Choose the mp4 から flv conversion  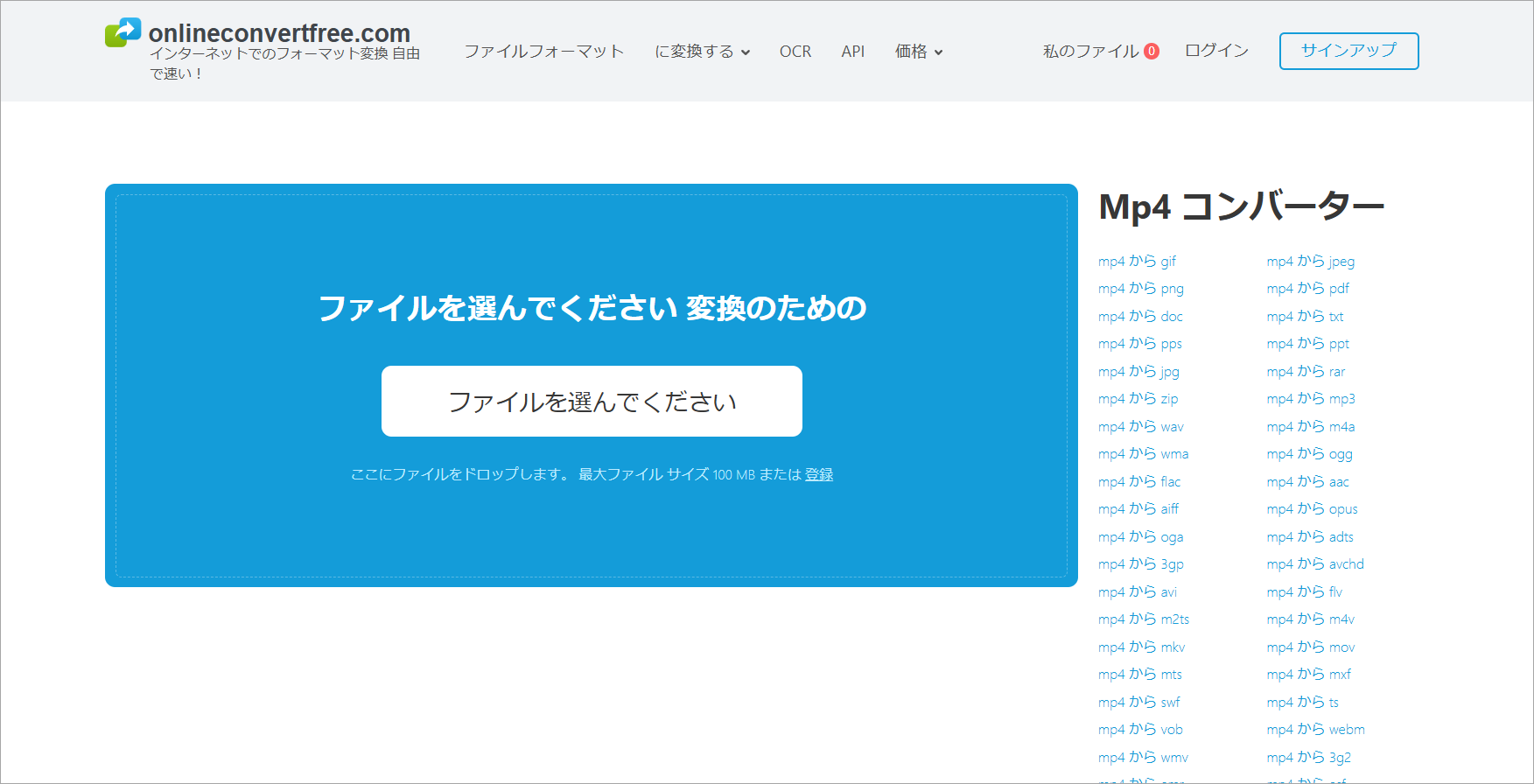coord(1304,591)
